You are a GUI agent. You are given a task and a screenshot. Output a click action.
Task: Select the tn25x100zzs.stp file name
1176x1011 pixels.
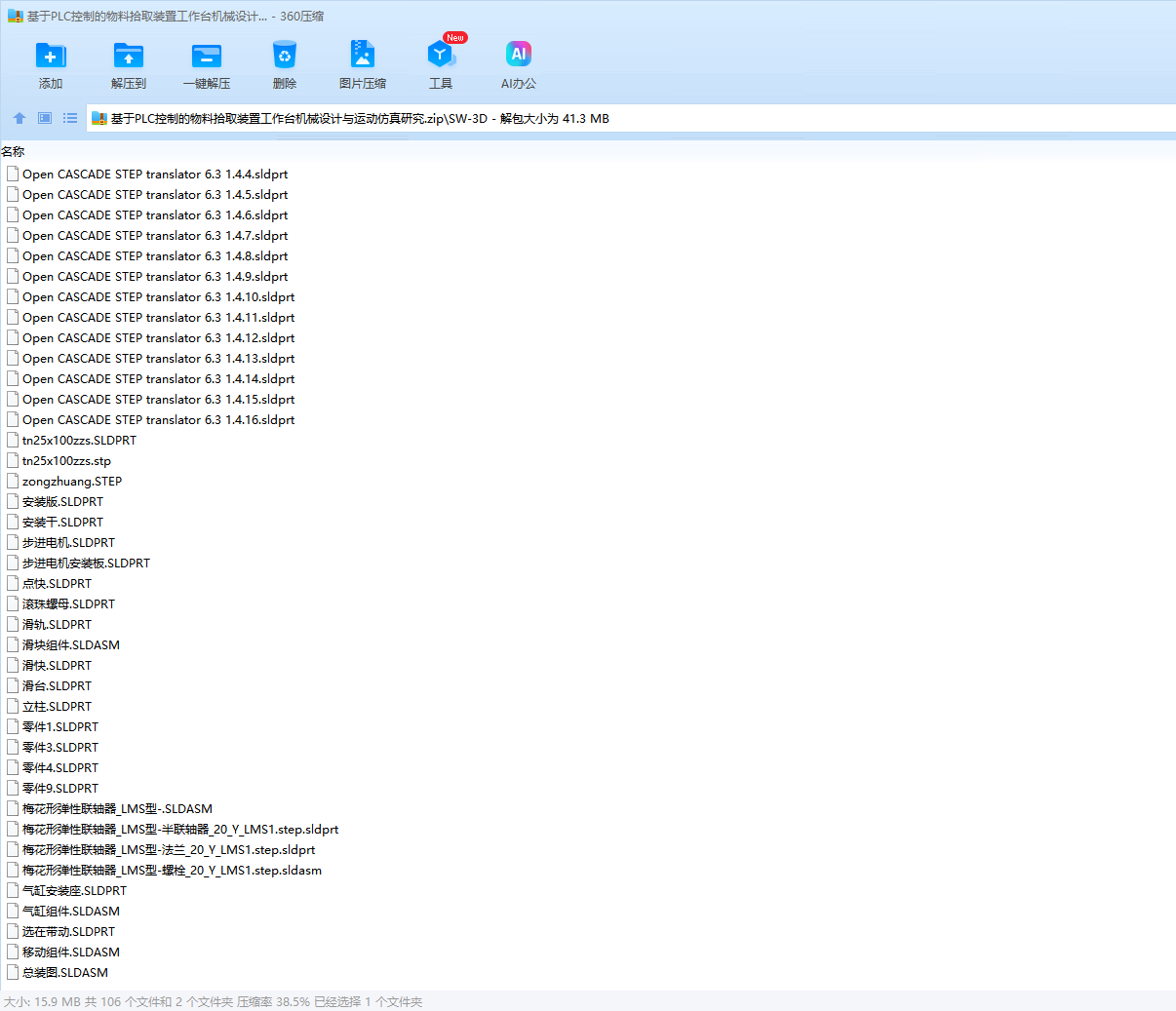click(x=66, y=460)
